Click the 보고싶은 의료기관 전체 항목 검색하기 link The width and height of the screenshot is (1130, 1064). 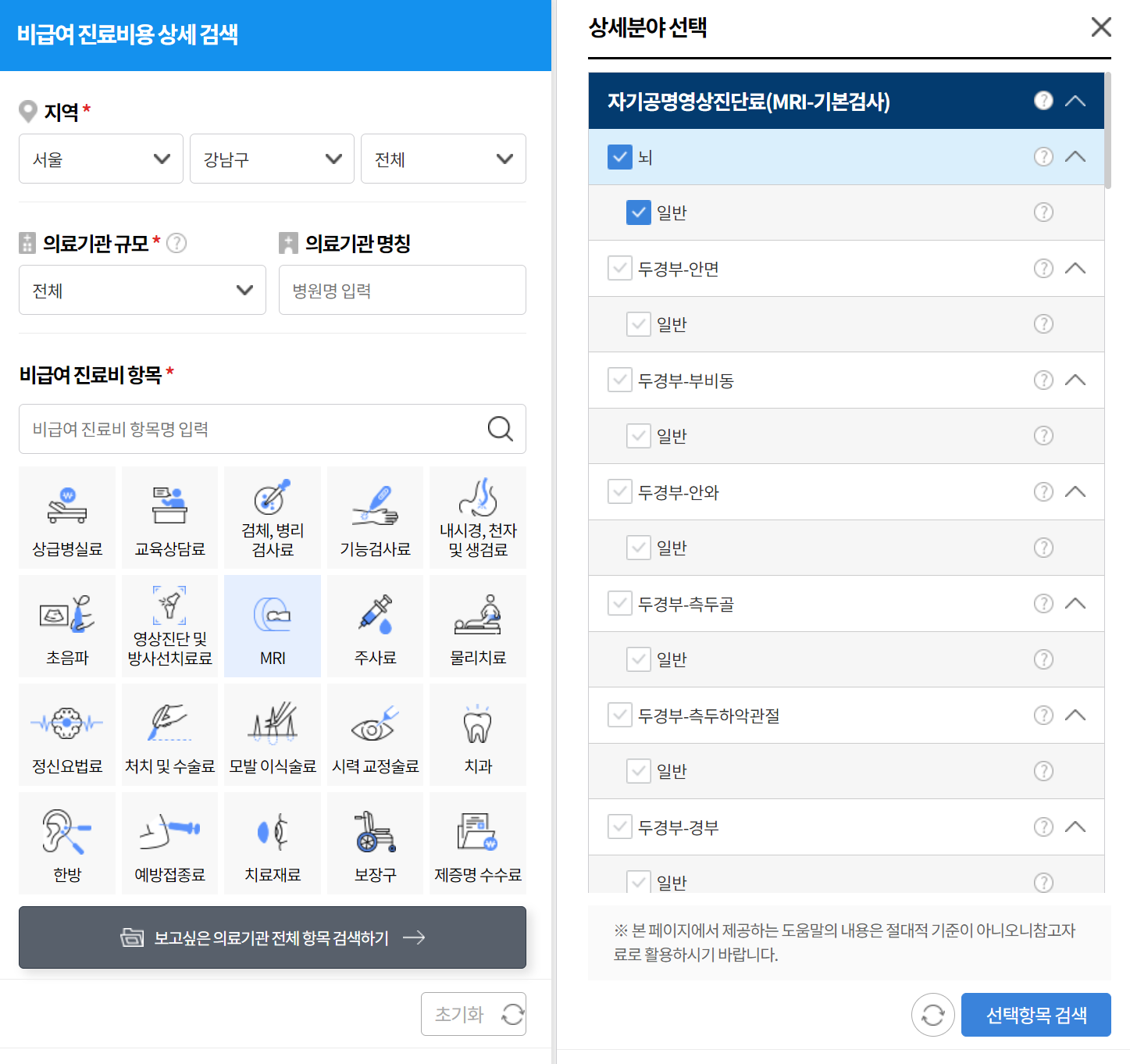click(272, 937)
